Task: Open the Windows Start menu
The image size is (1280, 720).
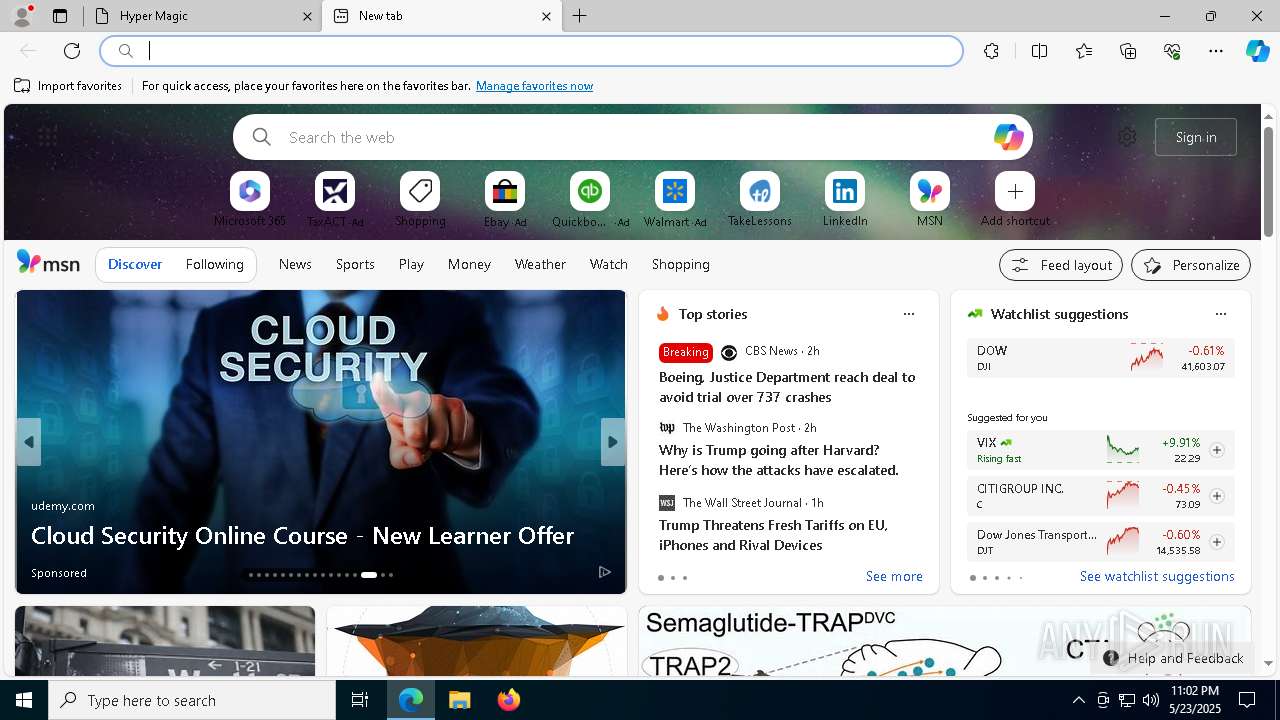Action: point(24,700)
